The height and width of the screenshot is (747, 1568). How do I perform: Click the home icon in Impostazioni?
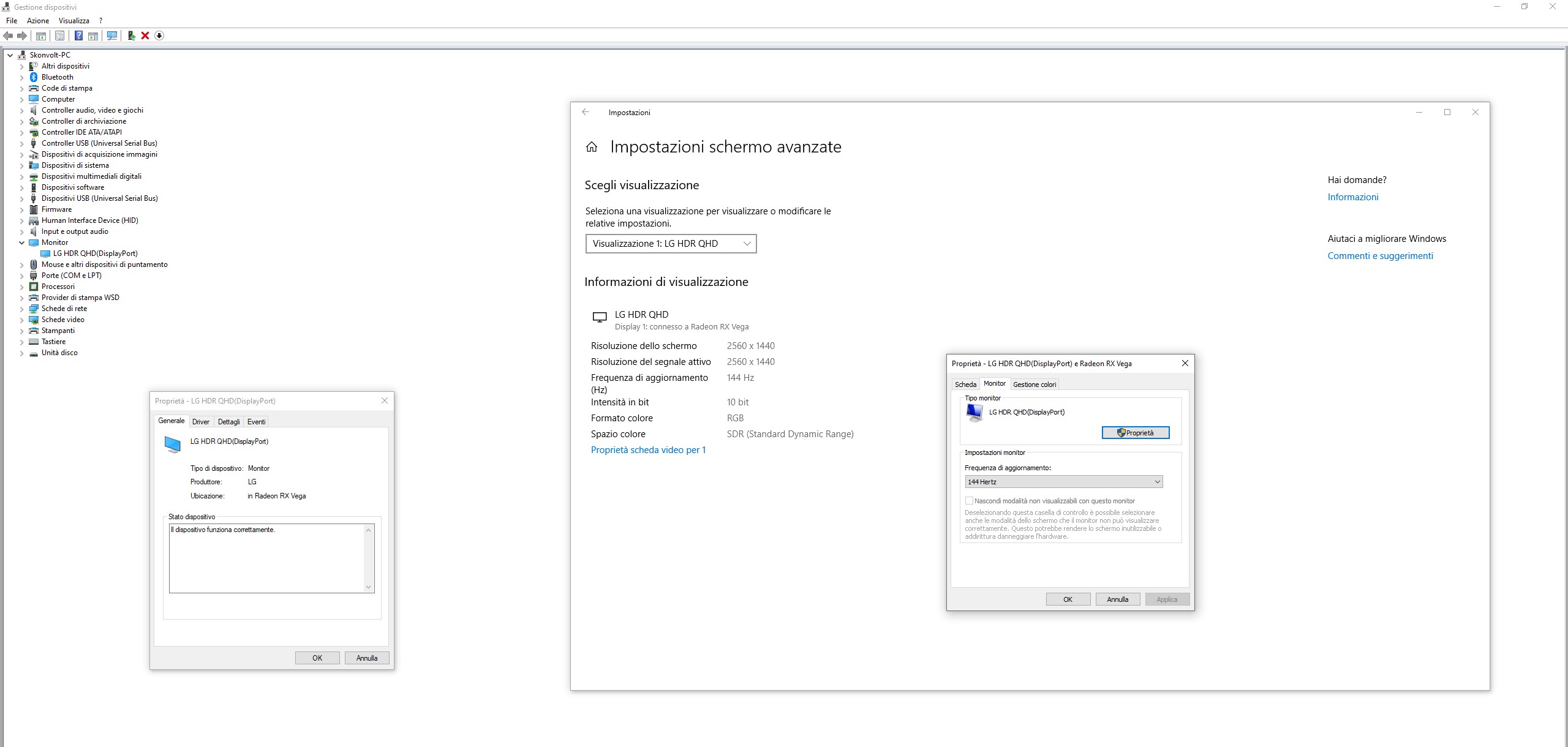[592, 147]
